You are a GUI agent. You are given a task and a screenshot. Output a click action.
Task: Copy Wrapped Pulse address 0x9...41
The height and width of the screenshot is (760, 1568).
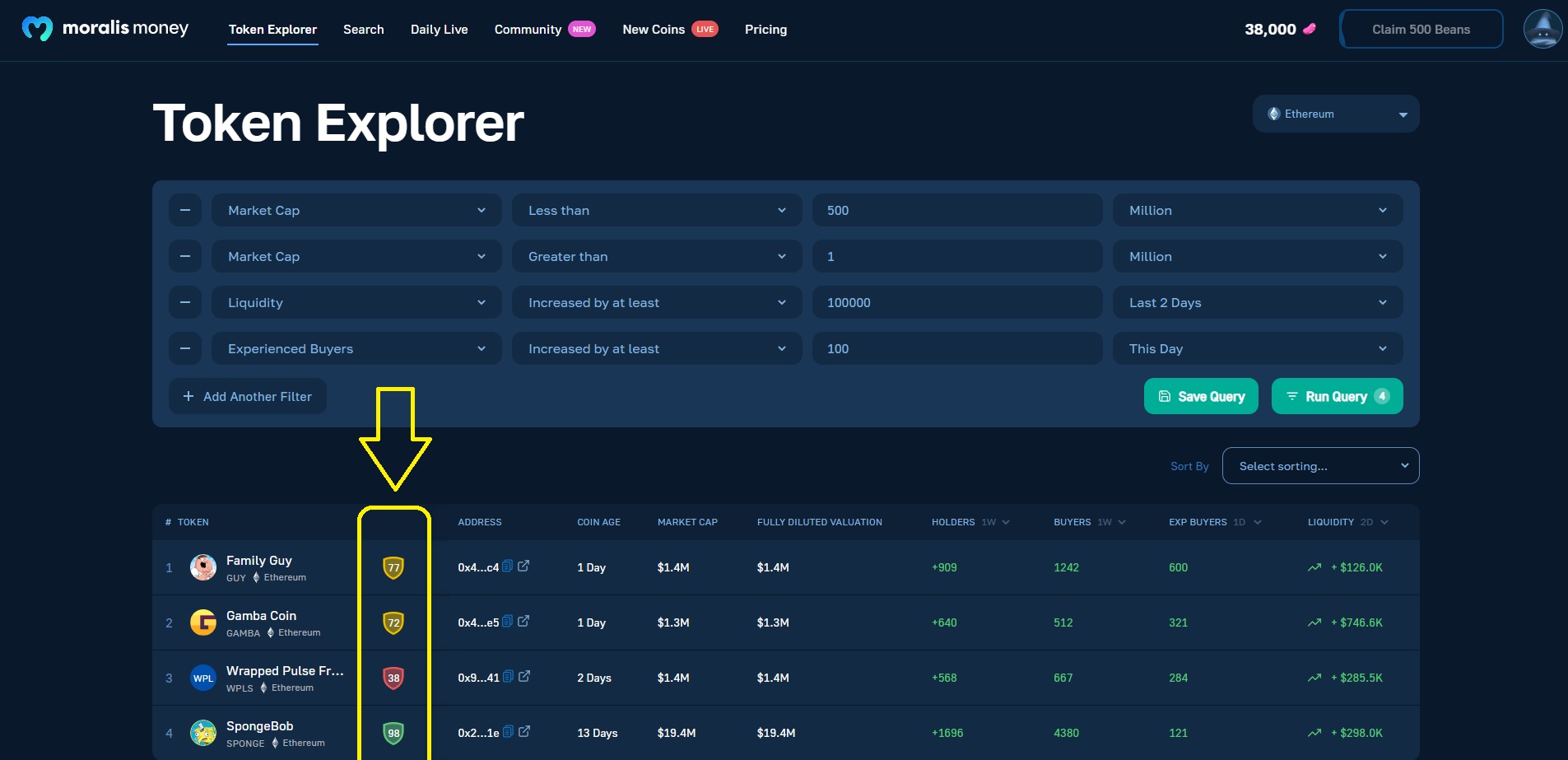click(509, 676)
